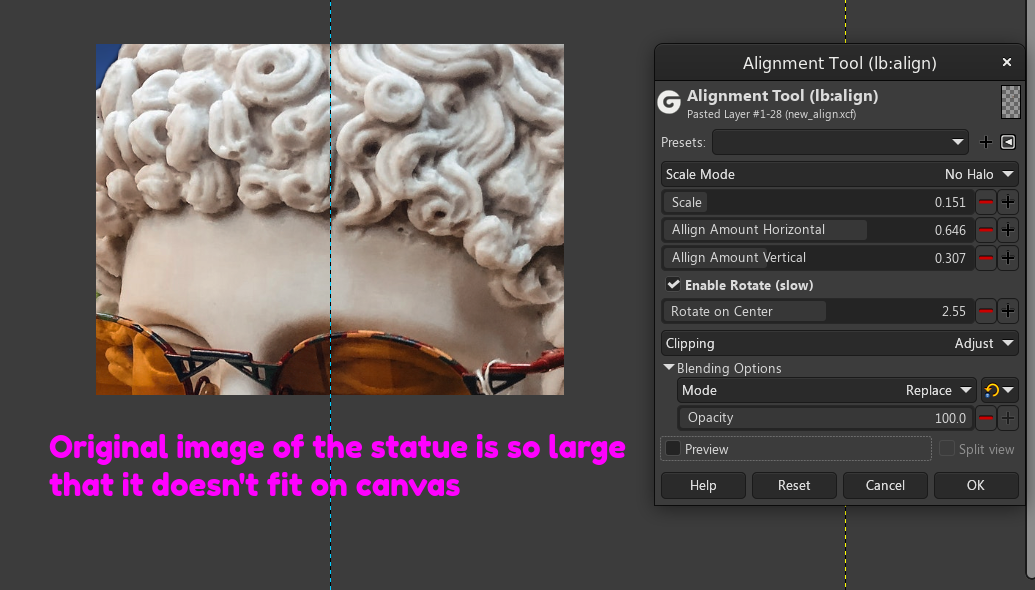
Task: Click the blend mode switch icon
Action: point(999,390)
